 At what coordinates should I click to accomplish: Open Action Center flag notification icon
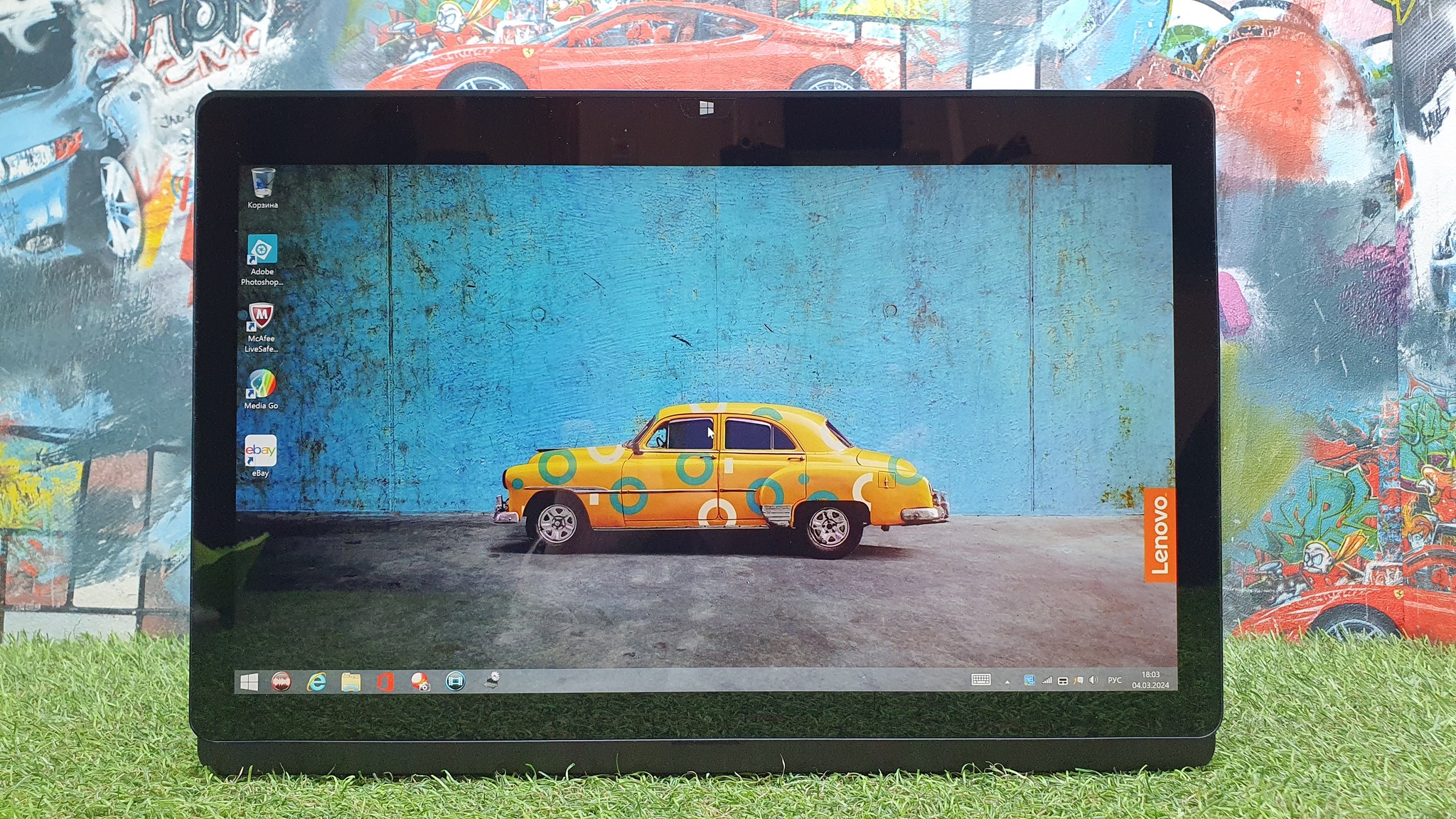click(x=1078, y=681)
